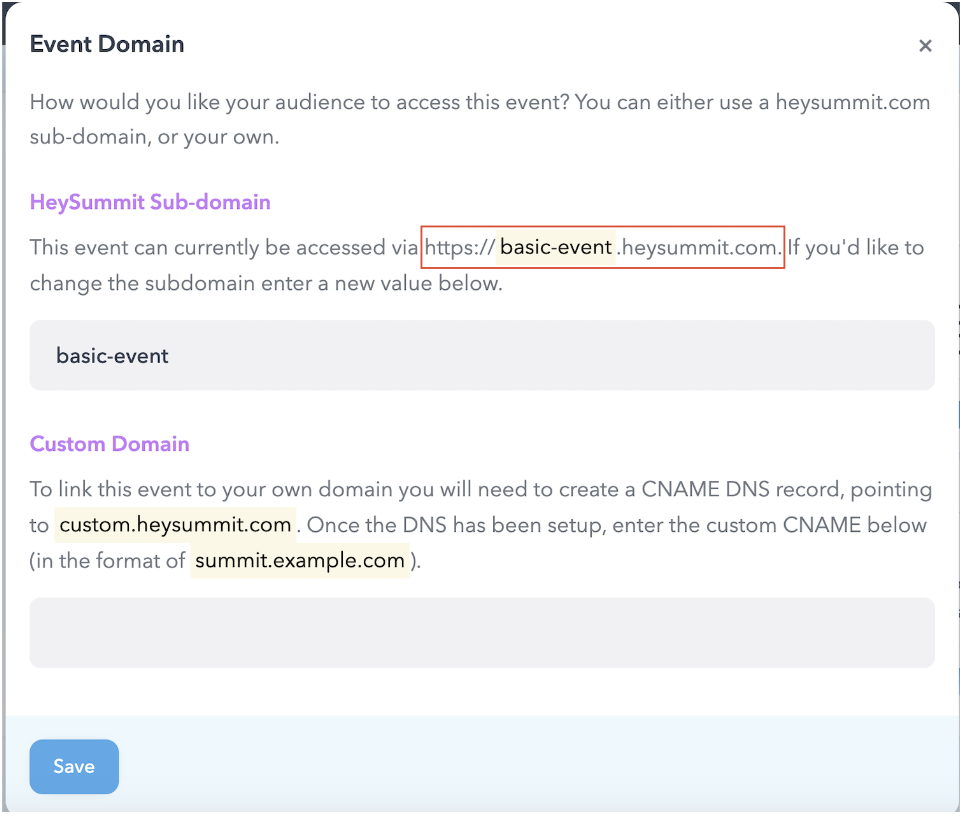Image resolution: width=960 pixels, height=816 pixels.
Task: Click the summit.example.com example text
Action: tap(299, 560)
